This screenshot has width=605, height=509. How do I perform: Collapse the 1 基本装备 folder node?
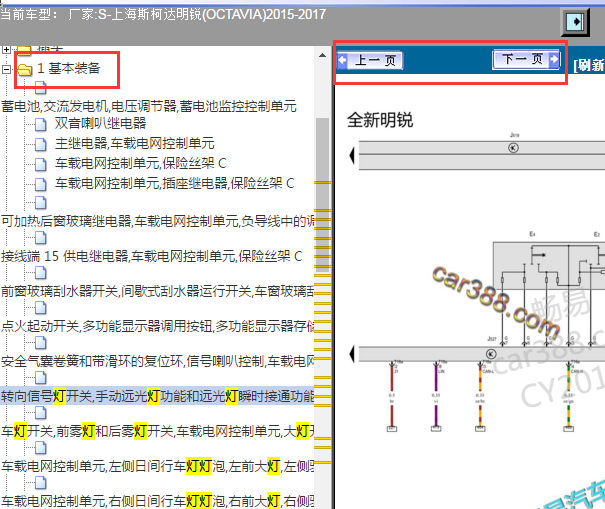tap(6, 69)
